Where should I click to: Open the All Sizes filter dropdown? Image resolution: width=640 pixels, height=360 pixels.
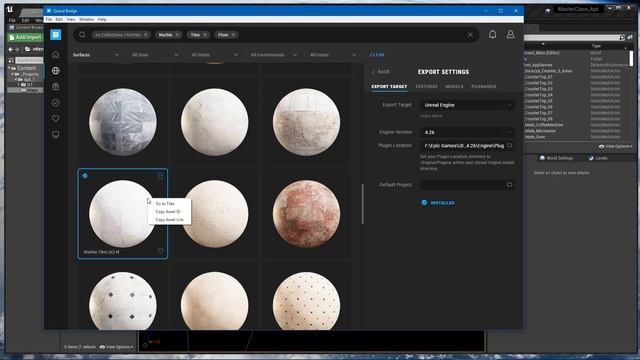click(x=155, y=55)
